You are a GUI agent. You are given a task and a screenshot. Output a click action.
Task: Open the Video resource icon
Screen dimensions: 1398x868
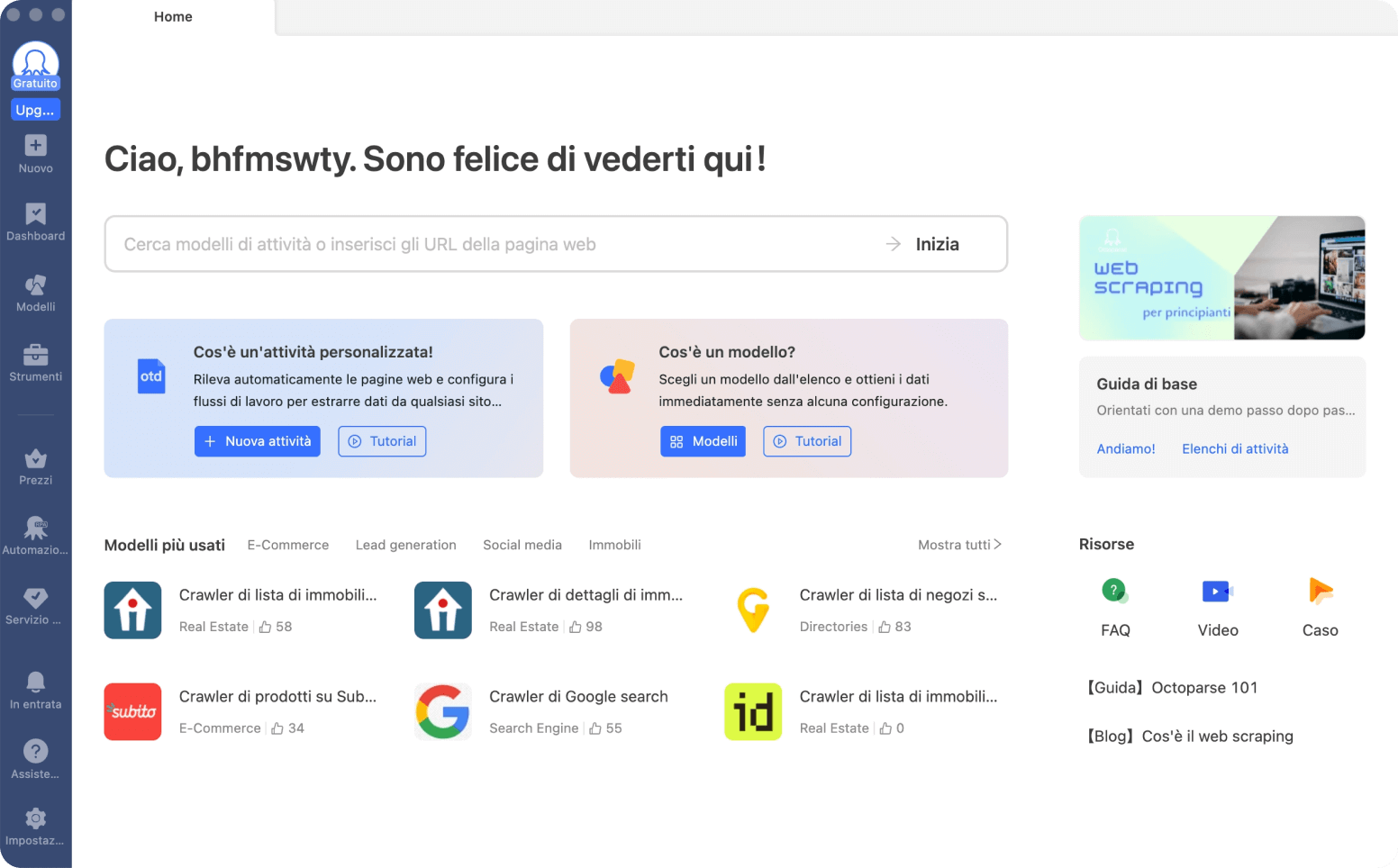point(1217,592)
